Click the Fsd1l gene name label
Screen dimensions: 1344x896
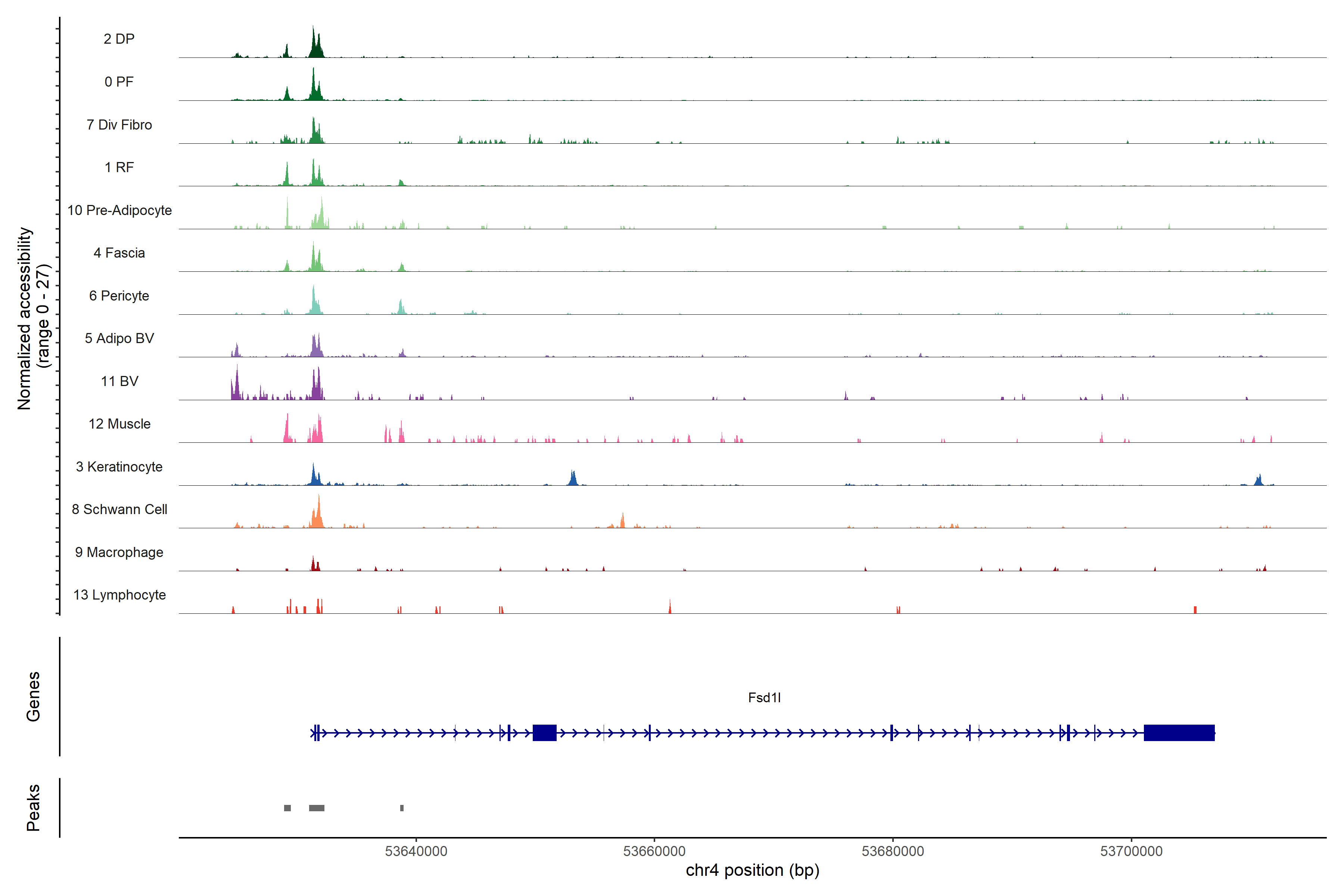[764, 698]
